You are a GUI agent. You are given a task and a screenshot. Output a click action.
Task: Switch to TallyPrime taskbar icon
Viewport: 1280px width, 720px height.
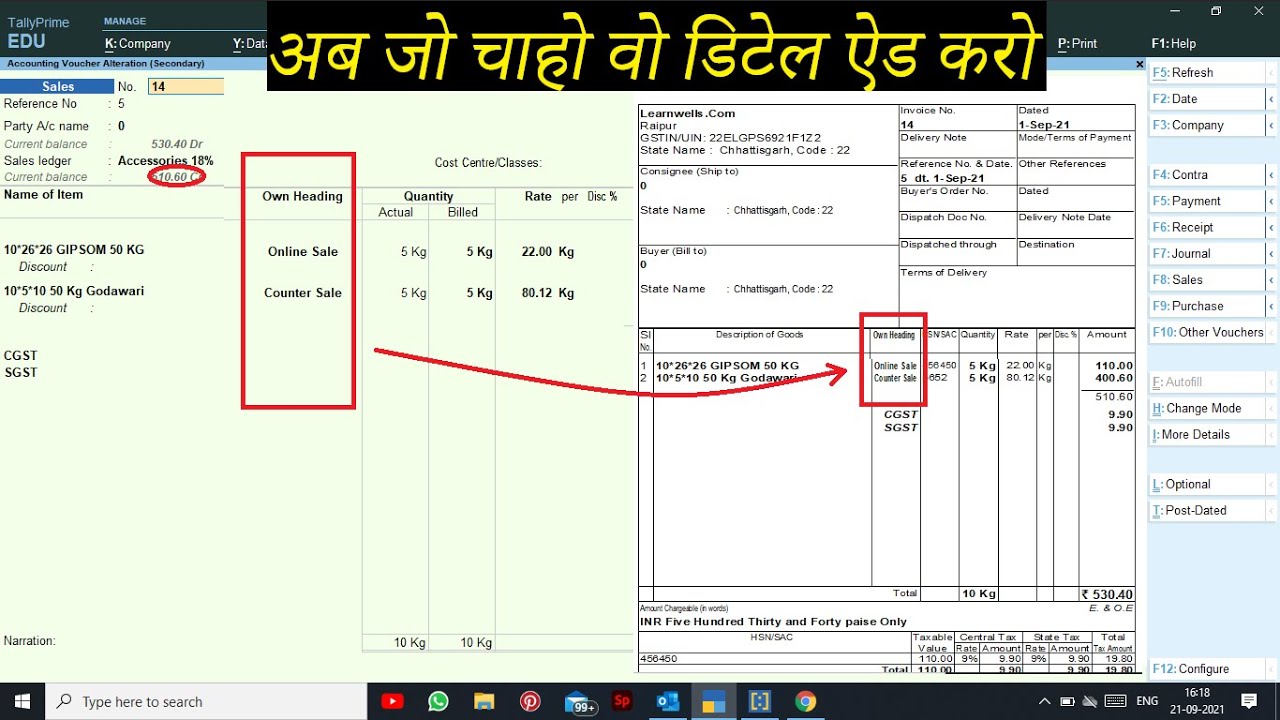pyautogui.click(x=713, y=701)
